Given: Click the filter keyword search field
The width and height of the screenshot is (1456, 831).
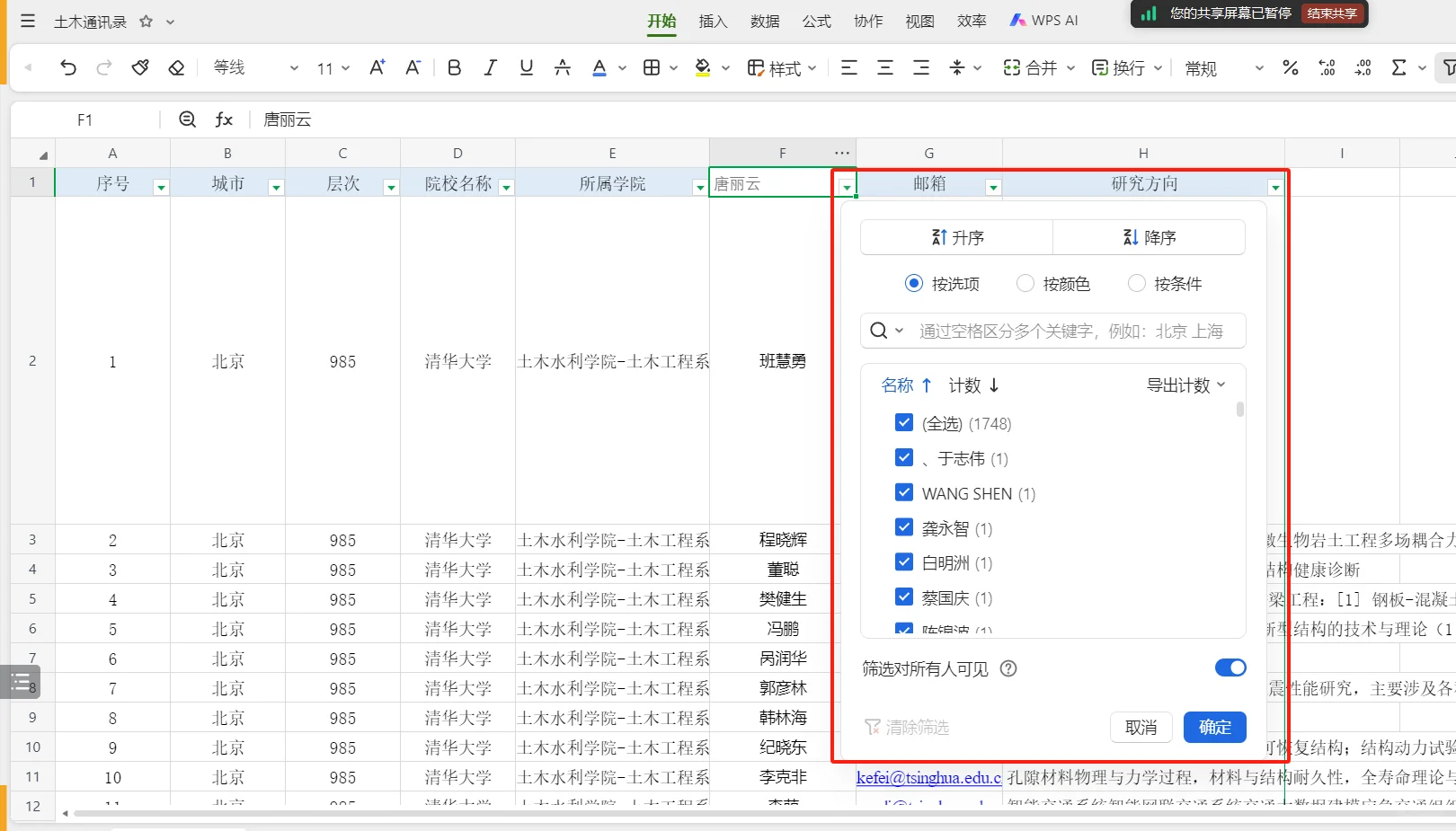Looking at the screenshot, I should point(1053,331).
